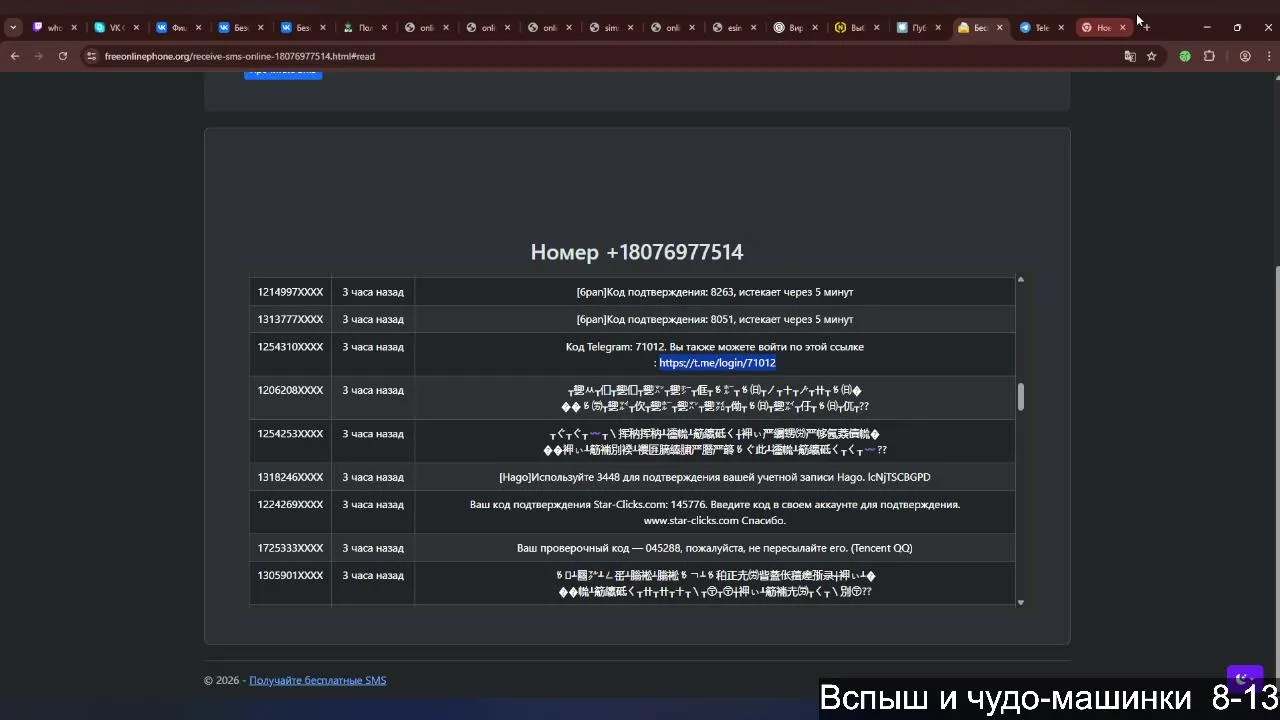The height and width of the screenshot is (720, 1280).
Task: Select sender 1224269XXXX cell
Action: pyautogui.click(x=290, y=512)
